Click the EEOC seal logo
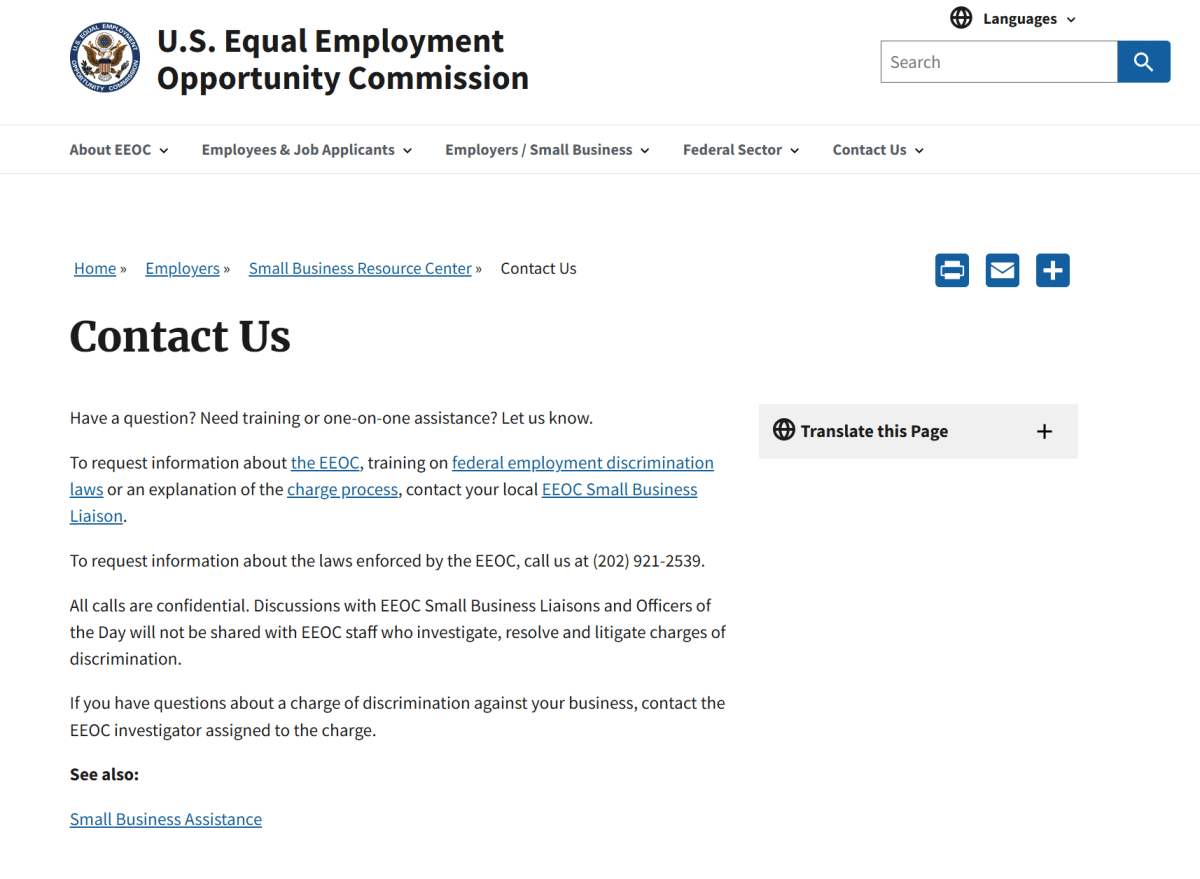This screenshot has width=1200, height=879. pyautogui.click(x=105, y=57)
